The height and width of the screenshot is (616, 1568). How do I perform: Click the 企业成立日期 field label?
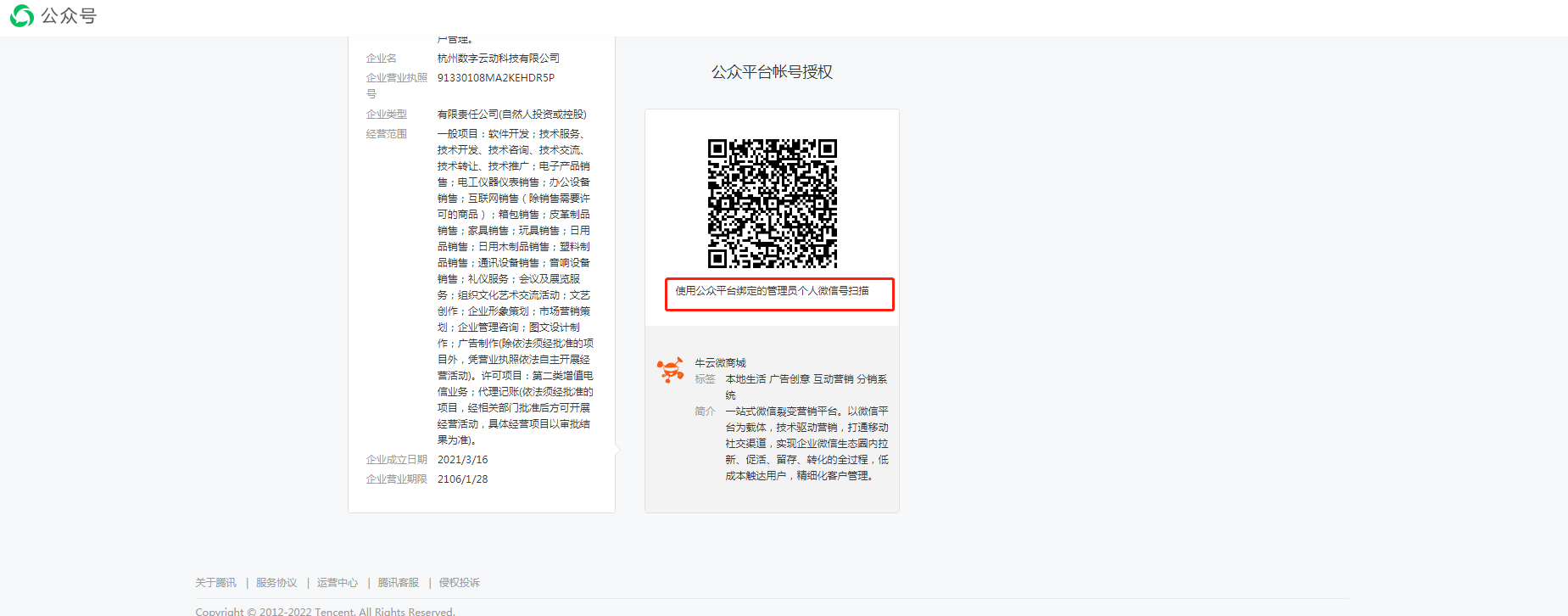click(x=397, y=460)
